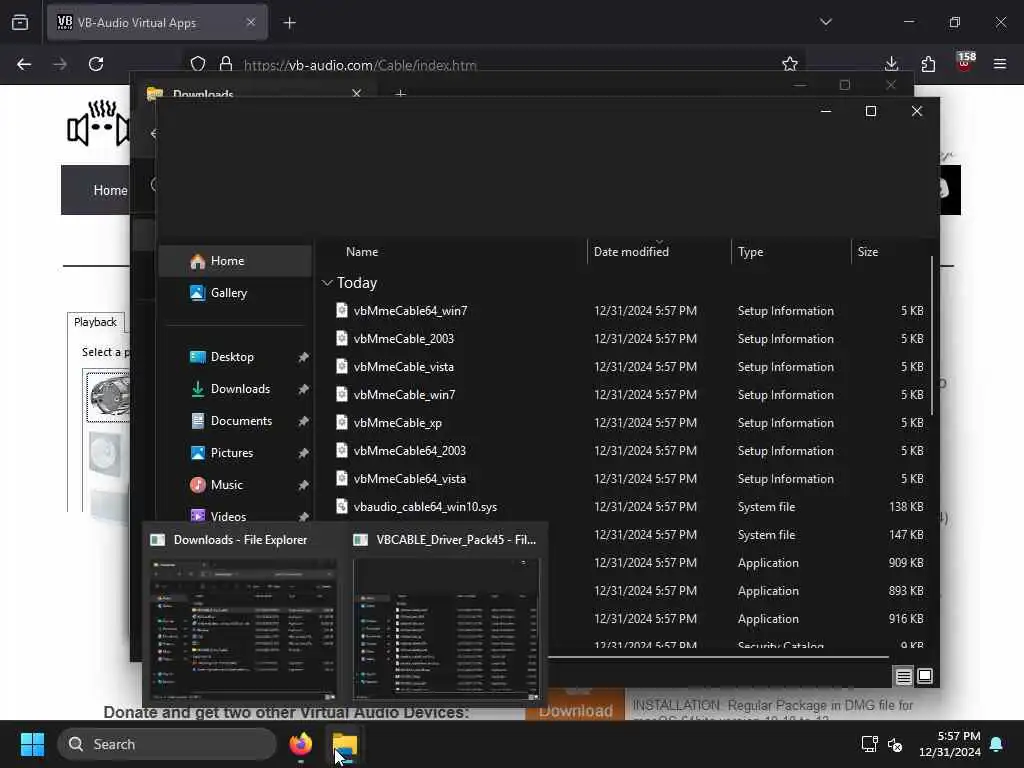Select the Playback tab on the webpage
This screenshot has height=768, width=1024.
point(95,322)
